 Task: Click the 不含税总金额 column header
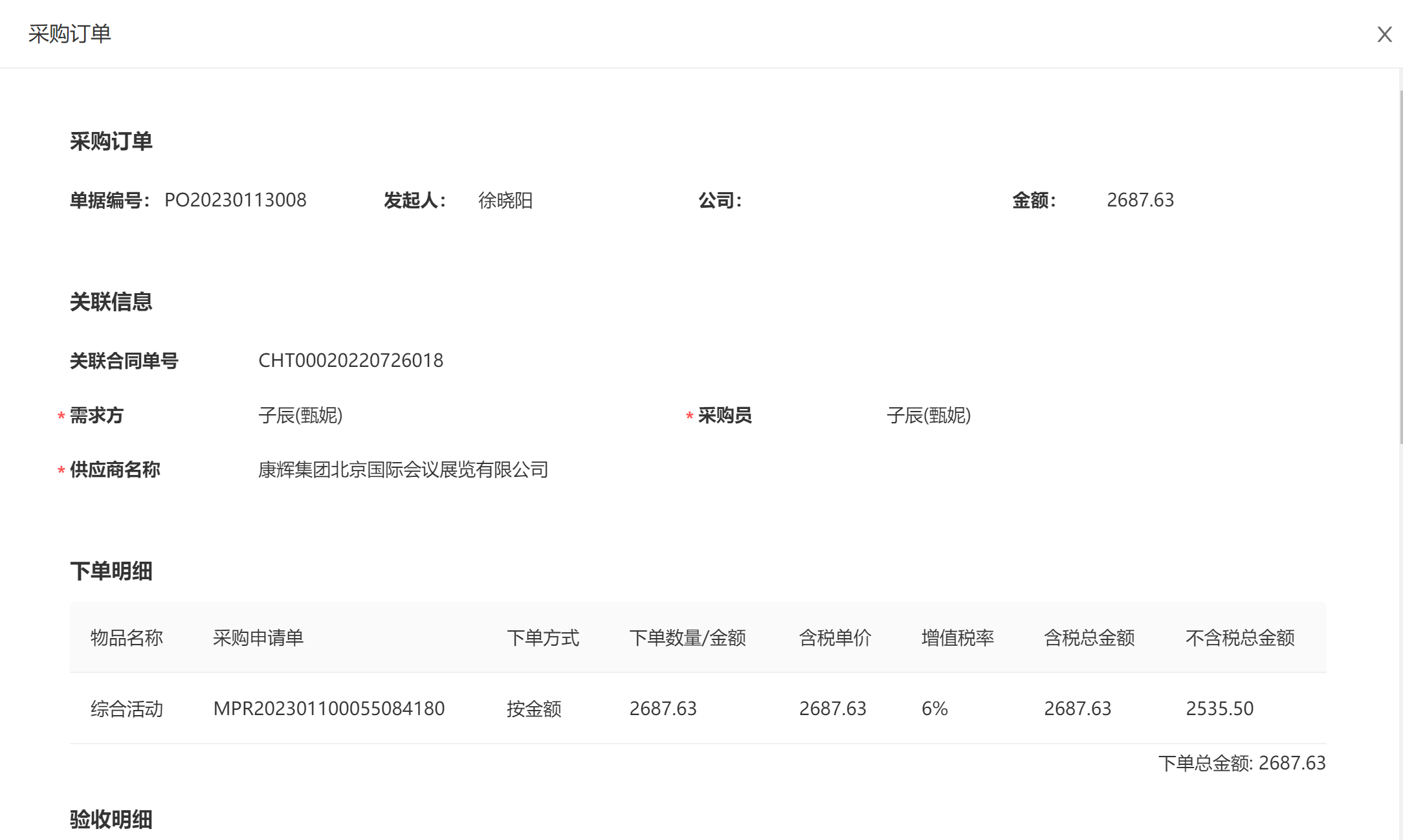click(1240, 638)
